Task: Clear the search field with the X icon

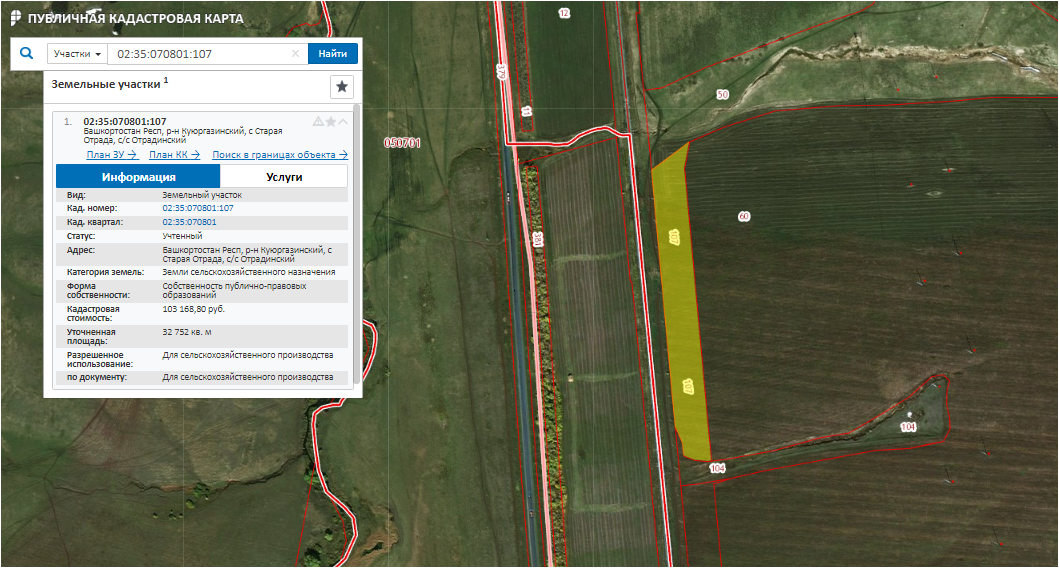Action: 295,54
